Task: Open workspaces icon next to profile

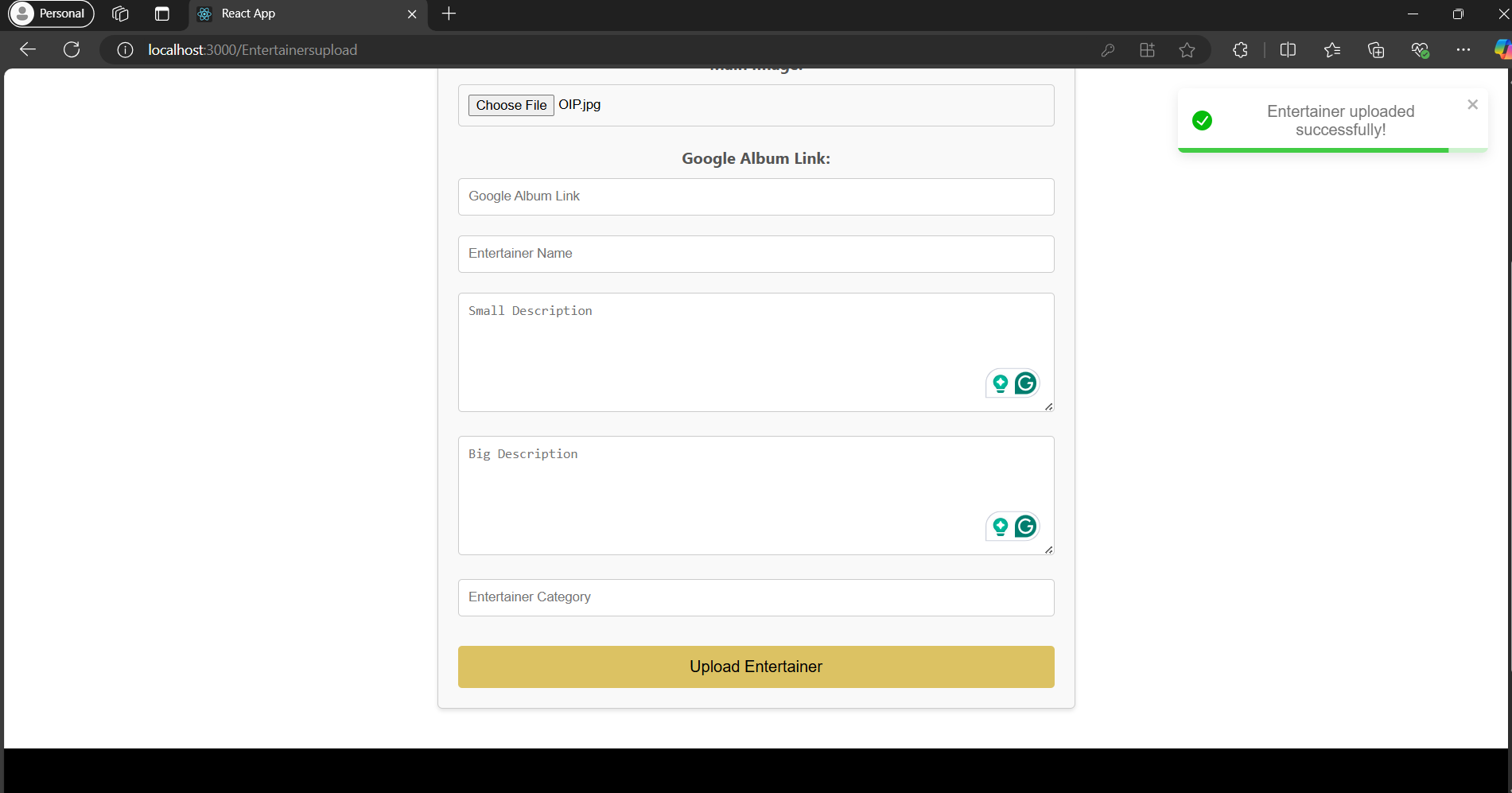Action: [120, 14]
